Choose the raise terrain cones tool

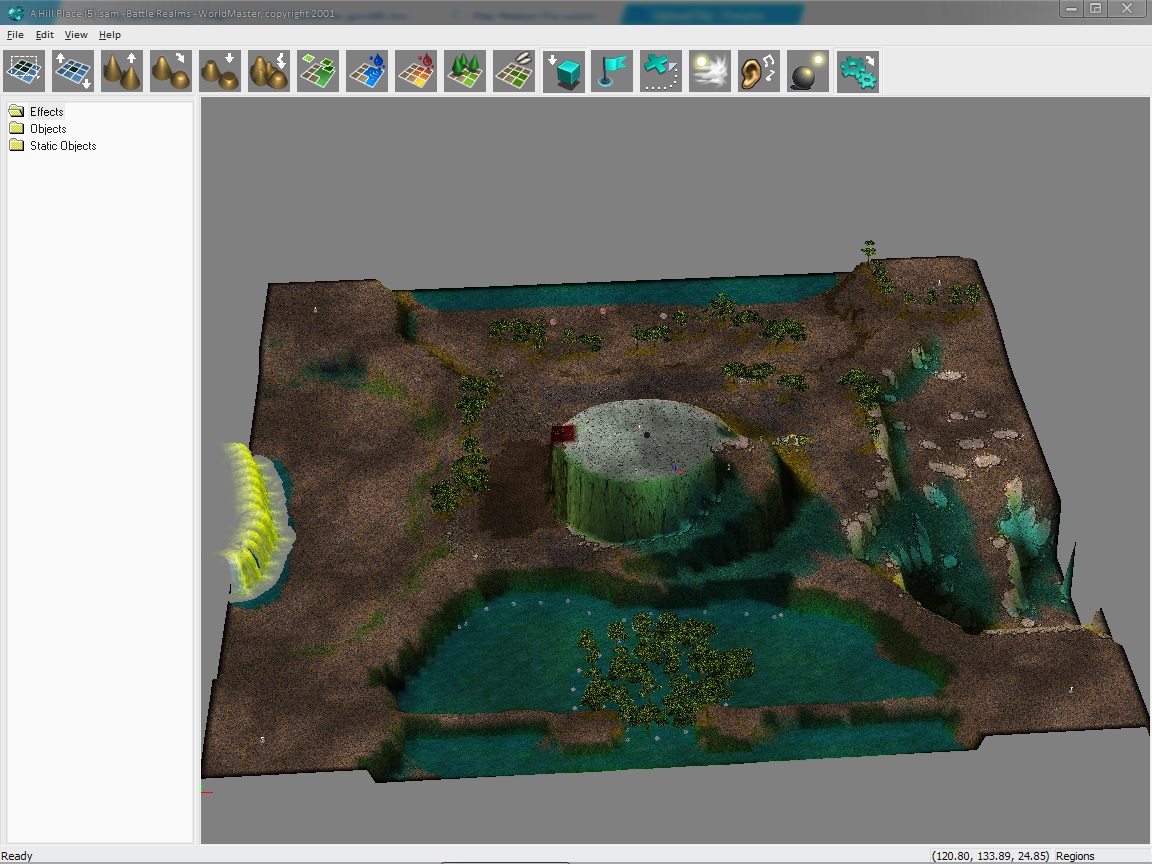(x=122, y=71)
